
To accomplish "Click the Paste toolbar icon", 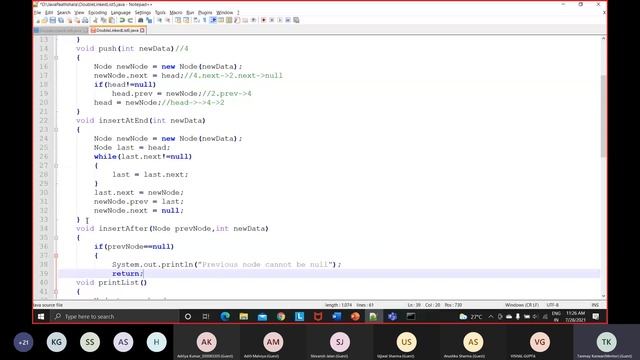I will 111,20.
